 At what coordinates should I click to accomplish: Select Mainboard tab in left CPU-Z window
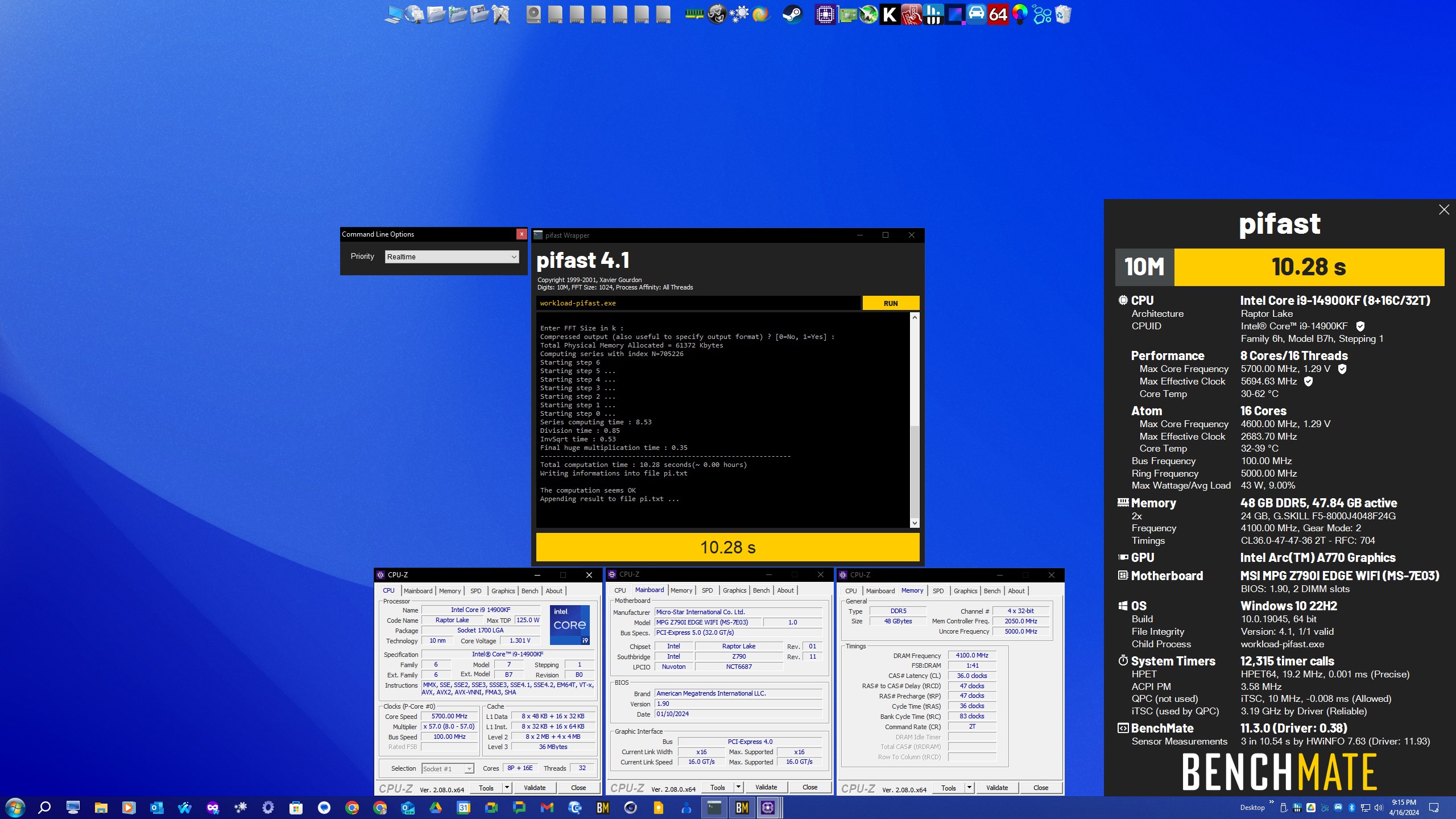tap(418, 591)
